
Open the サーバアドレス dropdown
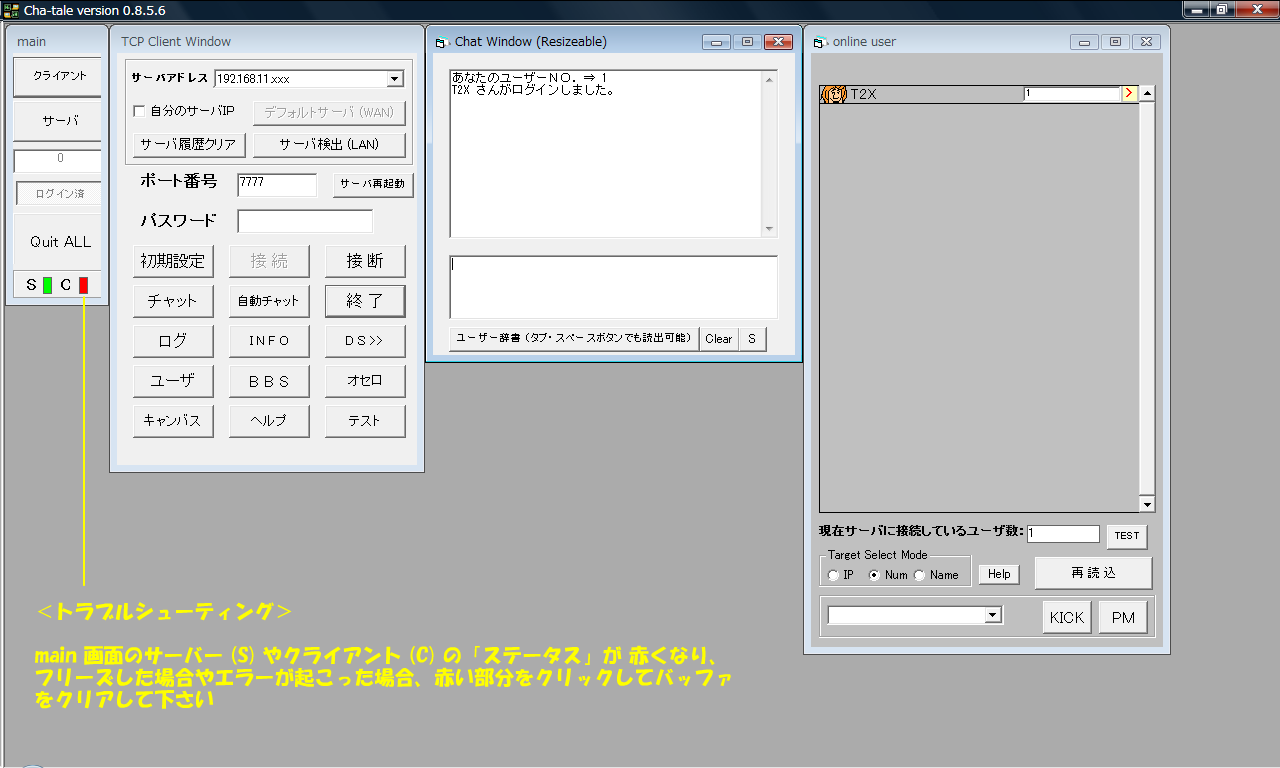(396, 77)
